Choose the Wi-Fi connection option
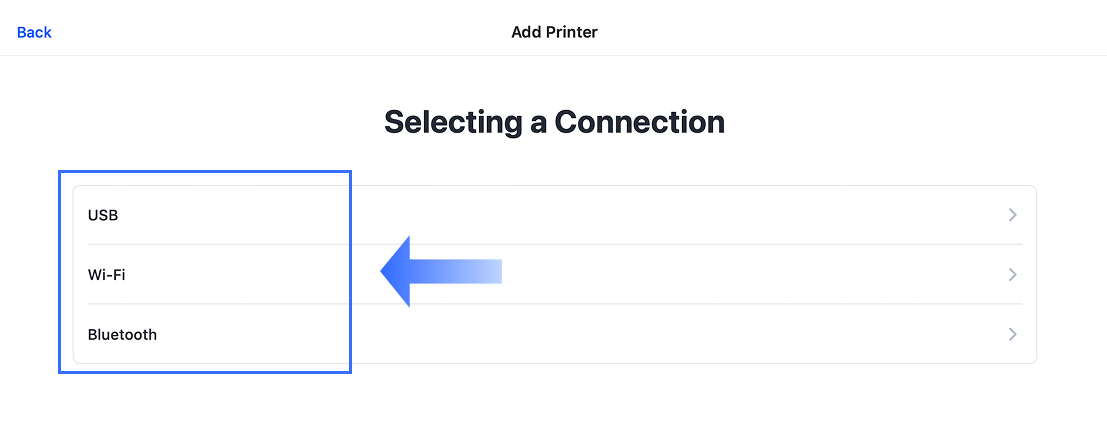The height and width of the screenshot is (428, 1107). point(554,275)
